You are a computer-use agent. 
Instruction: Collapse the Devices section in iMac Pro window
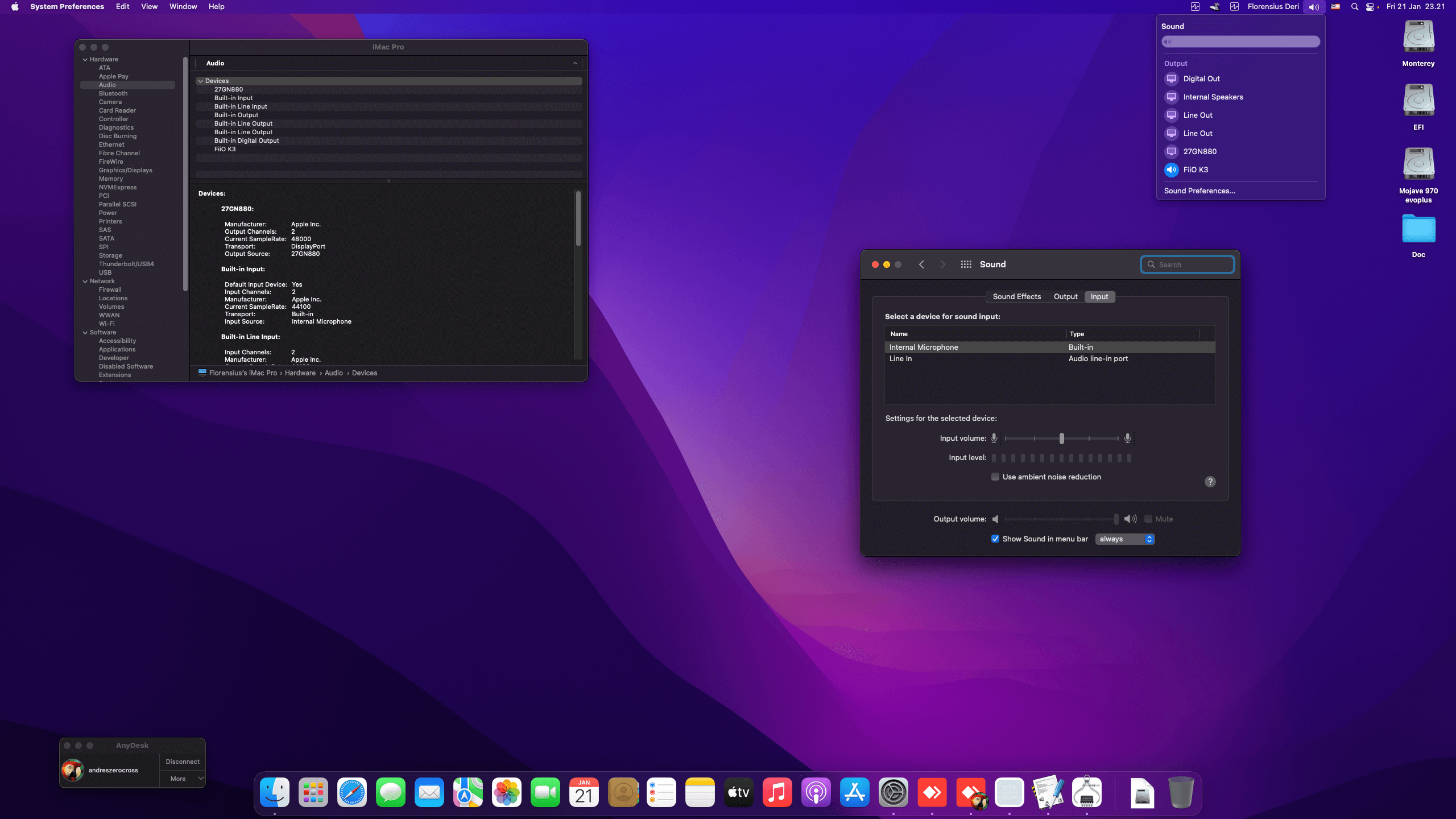(201, 81)
